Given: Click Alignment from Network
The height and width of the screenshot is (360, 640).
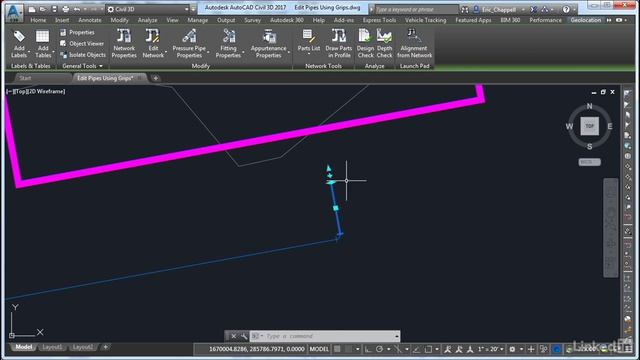Looking at the screenshot, I should pos(414,44).
